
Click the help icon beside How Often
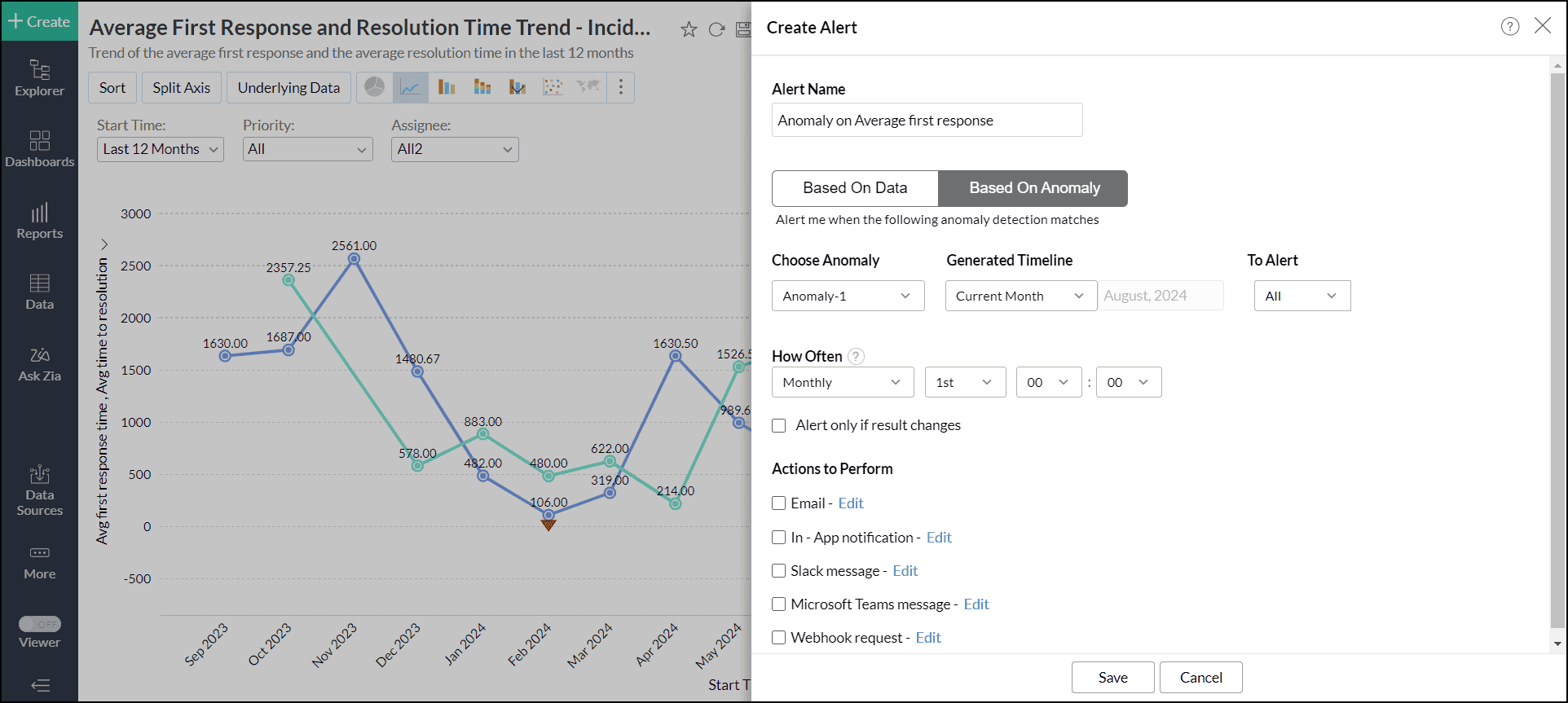tap(856, 356)
